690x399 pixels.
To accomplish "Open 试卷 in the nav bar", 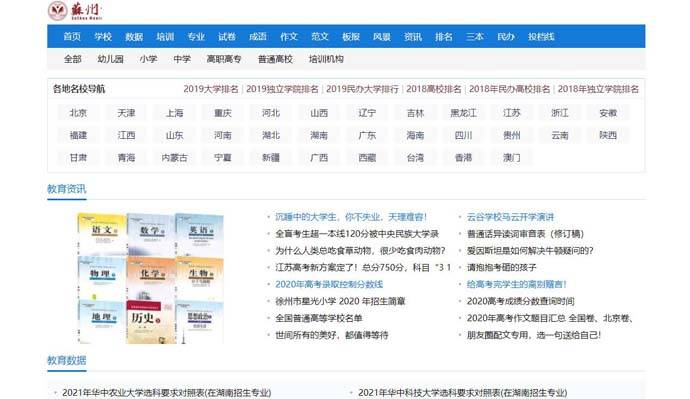I will [x=227, y=37].
